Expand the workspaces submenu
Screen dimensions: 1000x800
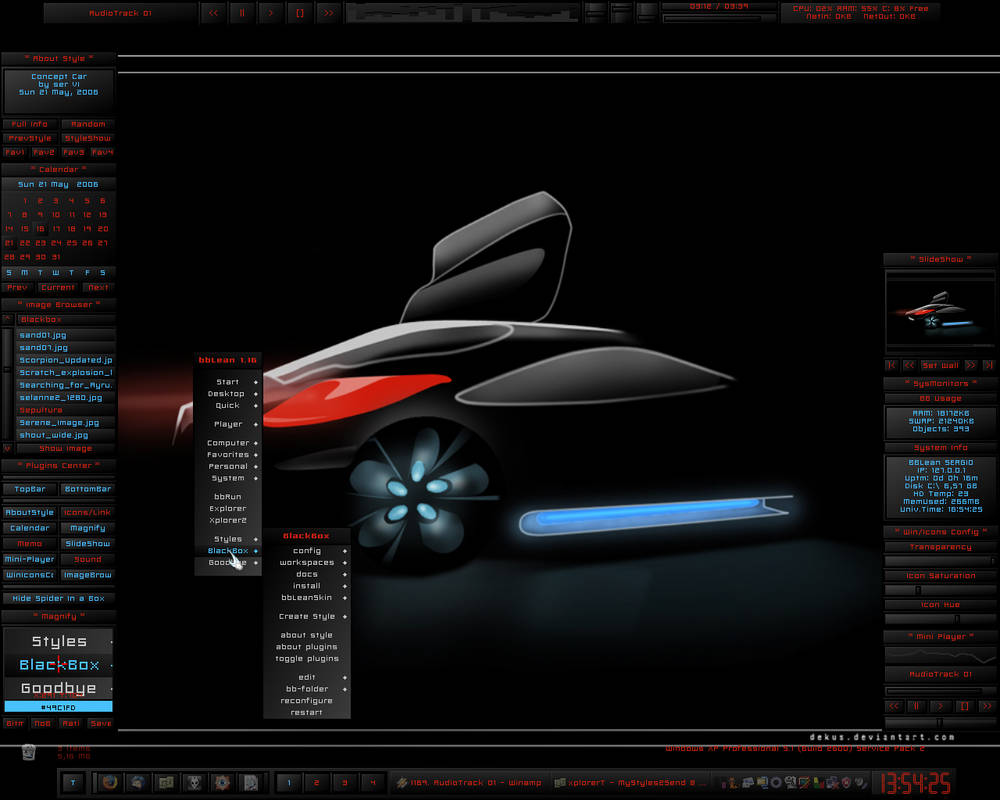point(307,563)
